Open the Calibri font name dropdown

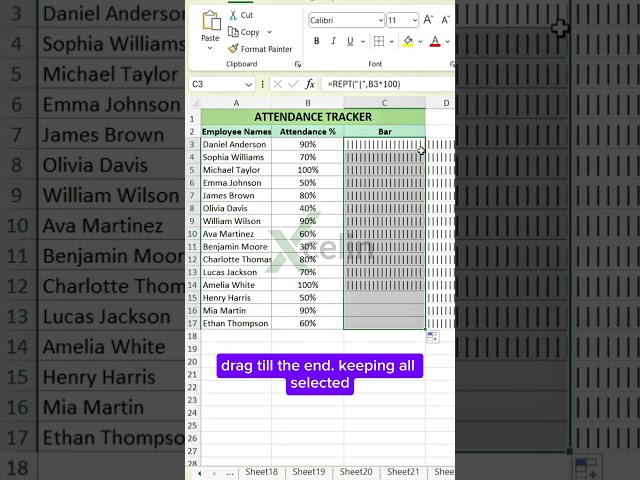point(380,20)
